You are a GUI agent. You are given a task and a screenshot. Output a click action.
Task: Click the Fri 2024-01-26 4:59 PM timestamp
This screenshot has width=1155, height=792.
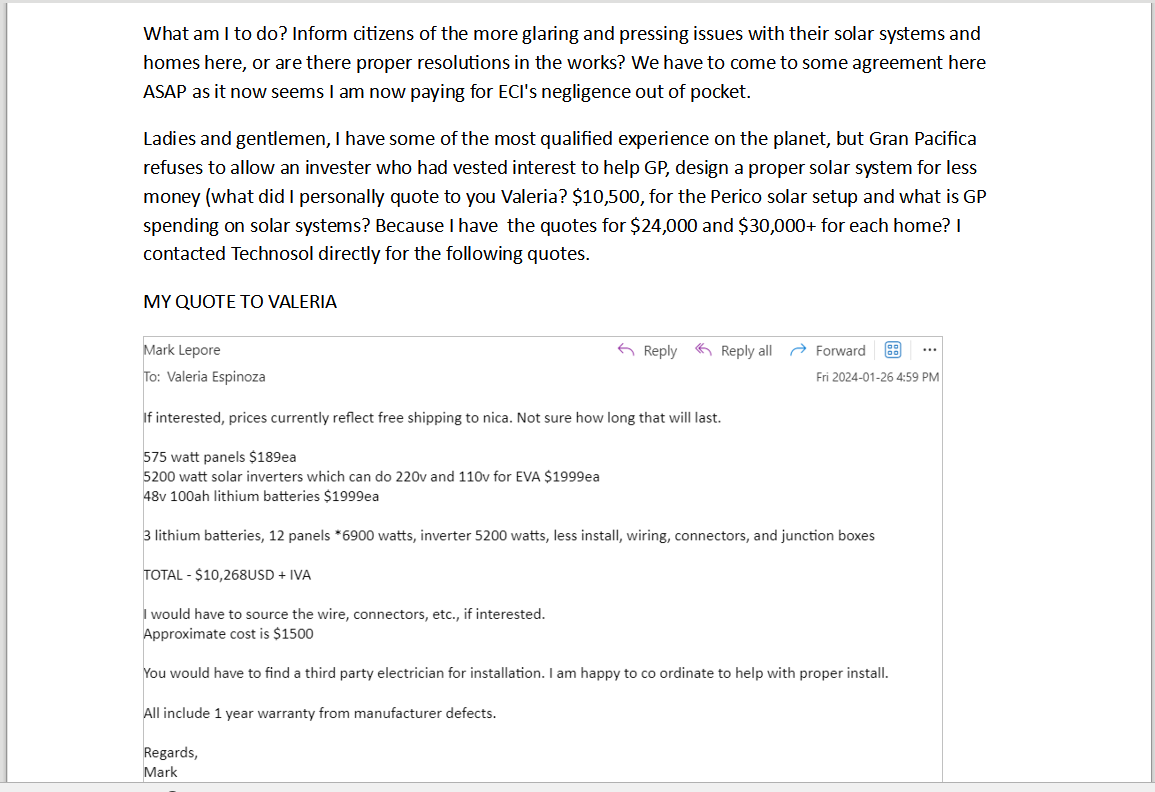pyautogui.click(x=877, y=377)
